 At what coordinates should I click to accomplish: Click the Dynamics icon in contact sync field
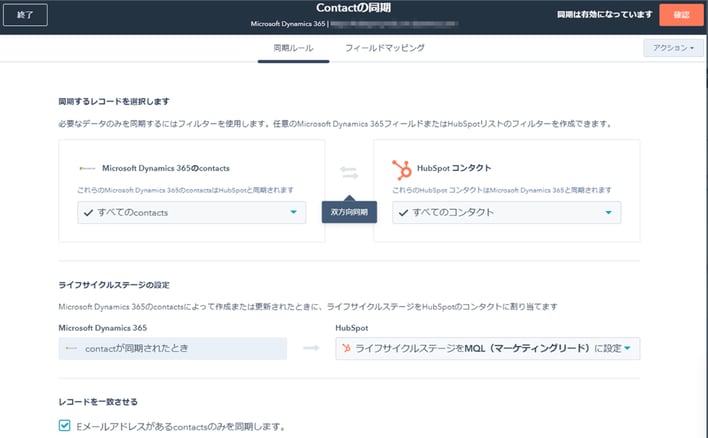(x=71, y=348)
